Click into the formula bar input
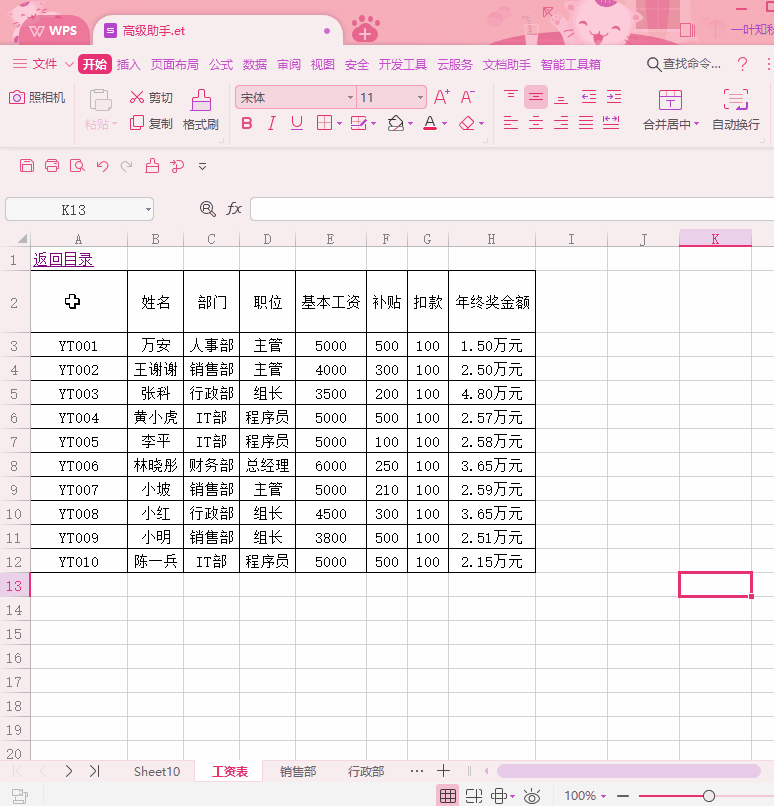This screenshot has height=806, width=774. click(512, 209)
